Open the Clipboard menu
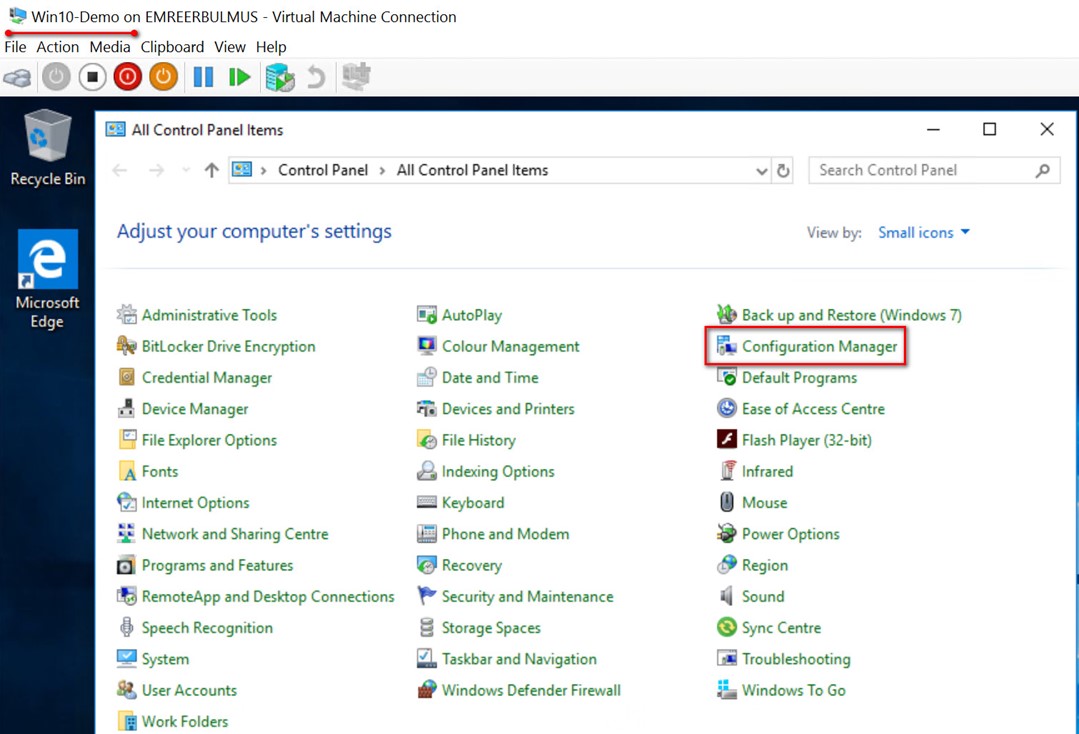 pos(172,47)
